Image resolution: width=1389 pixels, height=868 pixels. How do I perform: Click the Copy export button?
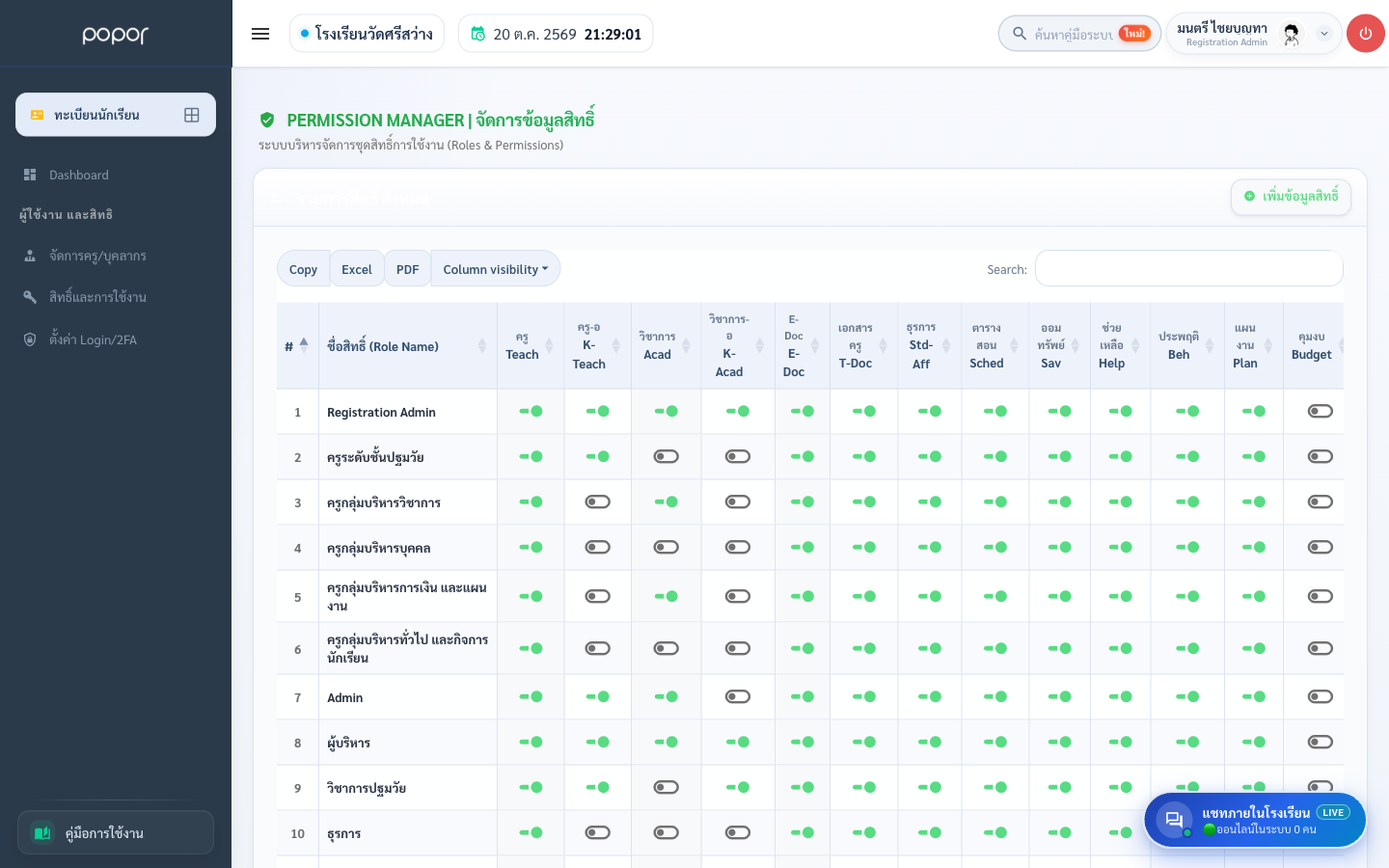pos(303,269)
